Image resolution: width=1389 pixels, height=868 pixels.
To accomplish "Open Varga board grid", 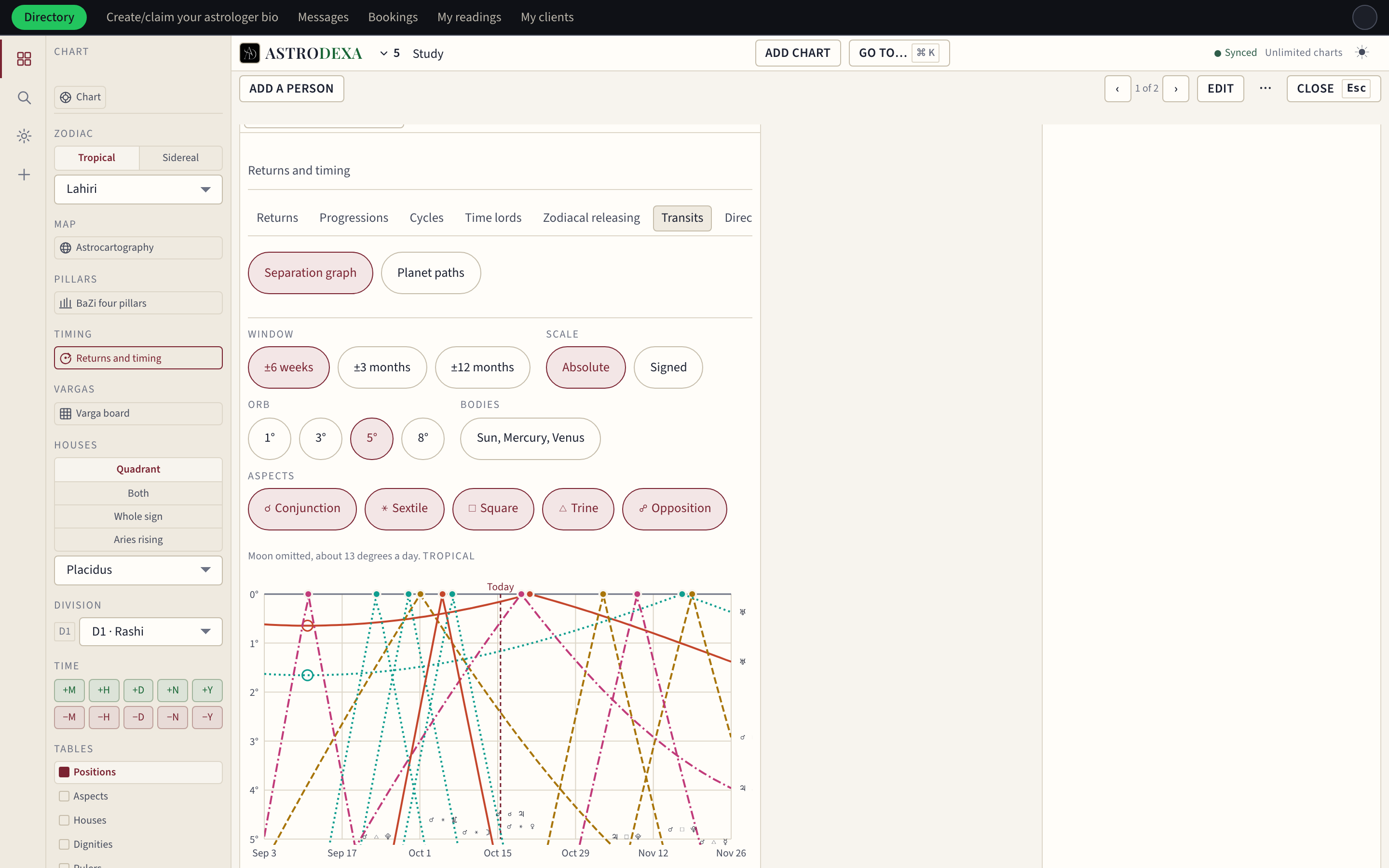I will click(138, 413).
